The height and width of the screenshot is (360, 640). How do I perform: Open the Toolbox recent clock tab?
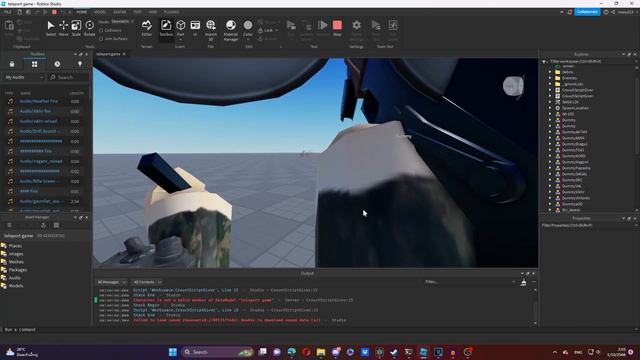(x=57, y=64)
